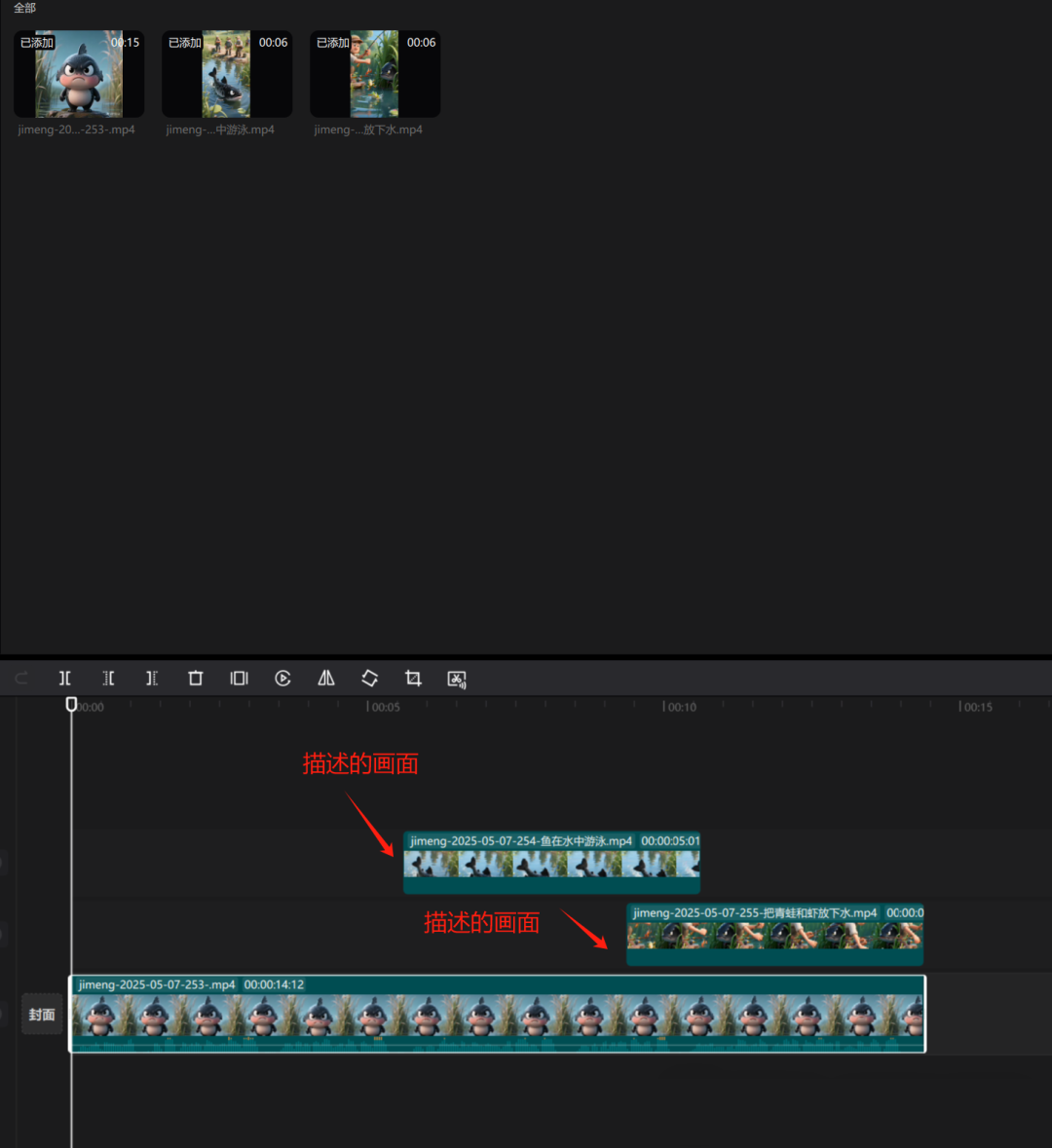Open the 封面 cover button
Image resolution: width=1052 pixels, height=1148 pixels.
click(x=42, y=1014)
